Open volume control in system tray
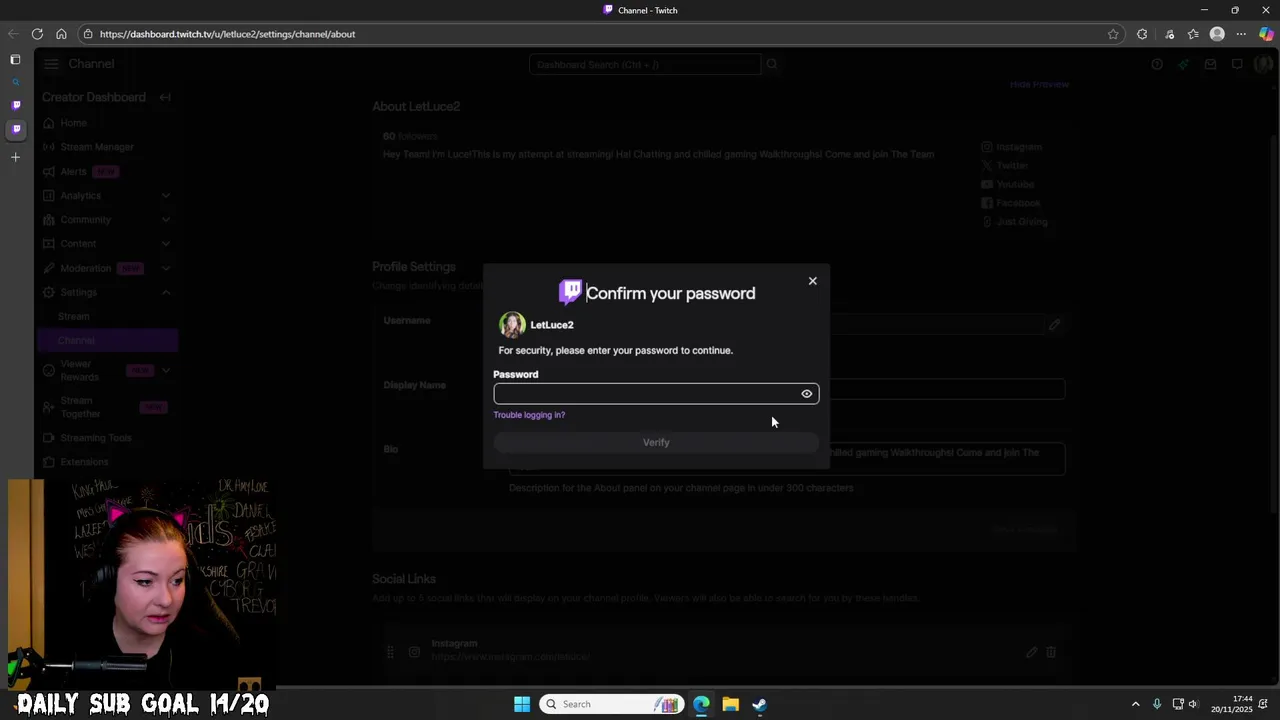This screenshot has width=1280, height=720. coord(1193,704)
